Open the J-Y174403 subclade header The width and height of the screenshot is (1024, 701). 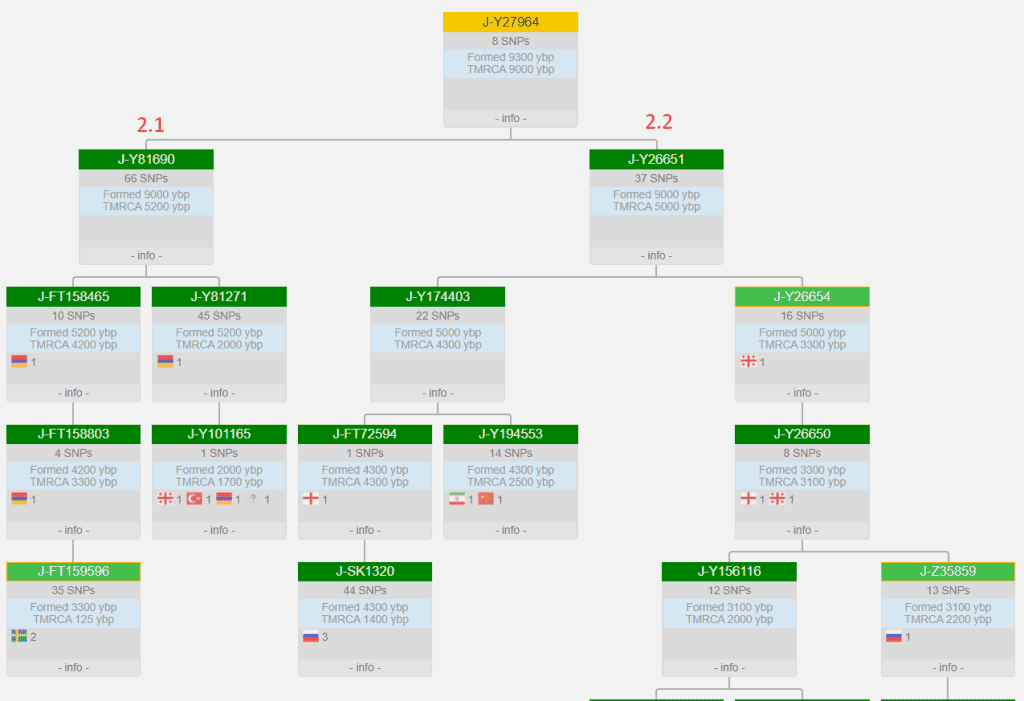click(437, 296)
